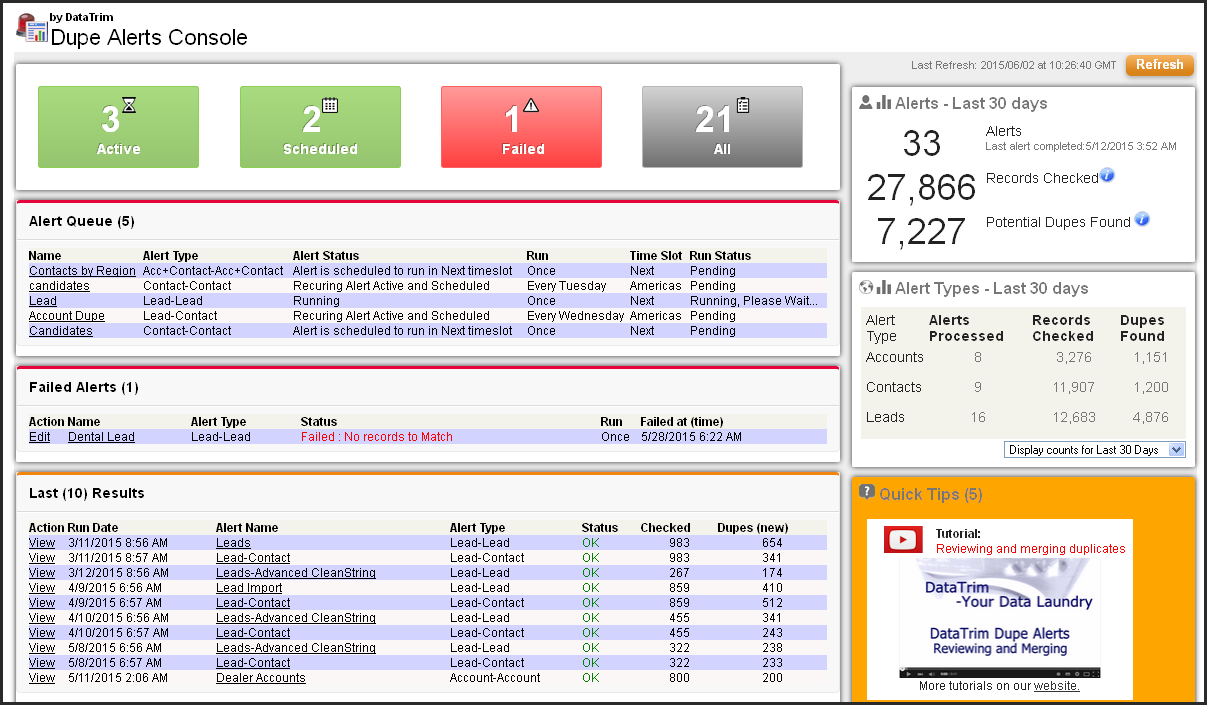Image resolution: width=1207 pixels, height=705 pixels.
Task: Open the info icon next to Records Checked
Action: coord(1107,176)
